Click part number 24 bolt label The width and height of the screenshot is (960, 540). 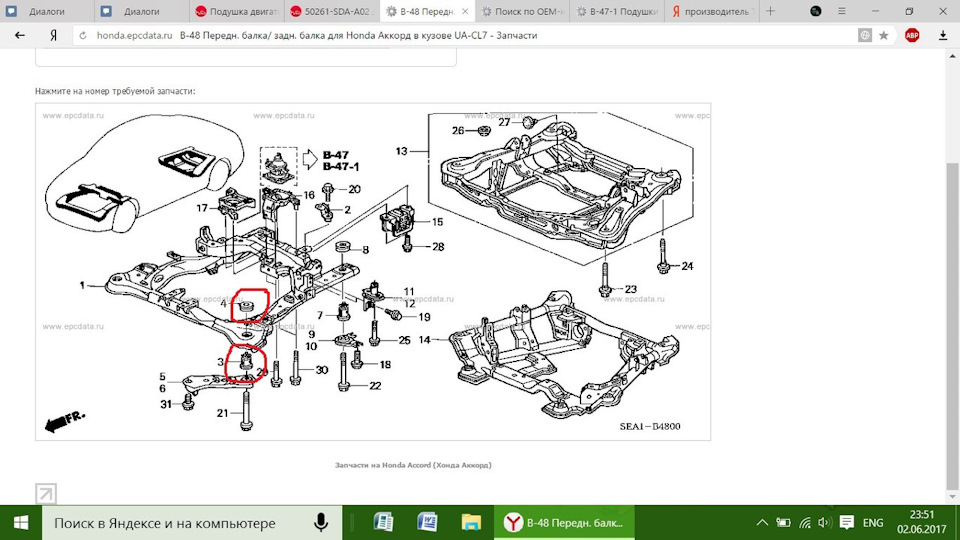[687, 266]
